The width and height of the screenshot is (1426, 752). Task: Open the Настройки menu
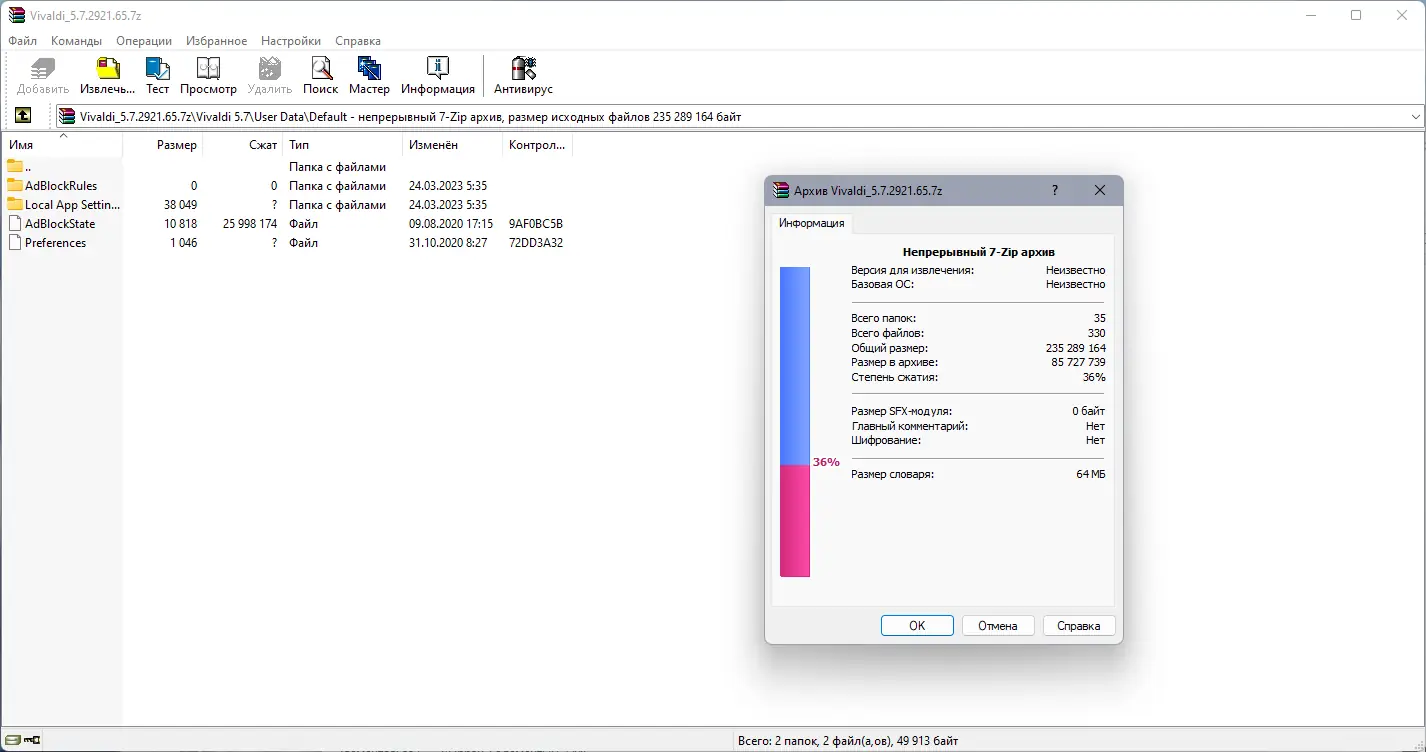pyautogui.click(x=291, y=41)
